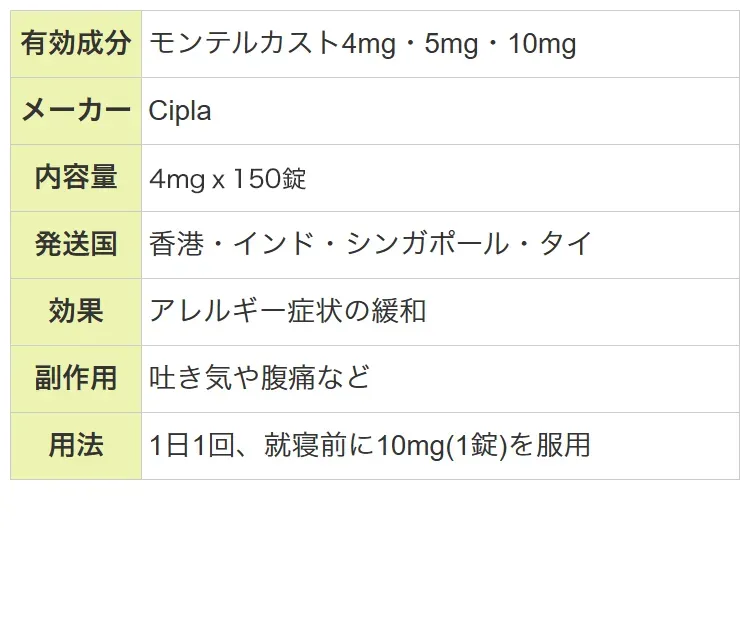Select the 吐き気や腹痛など cell

(x=441, y=379)
